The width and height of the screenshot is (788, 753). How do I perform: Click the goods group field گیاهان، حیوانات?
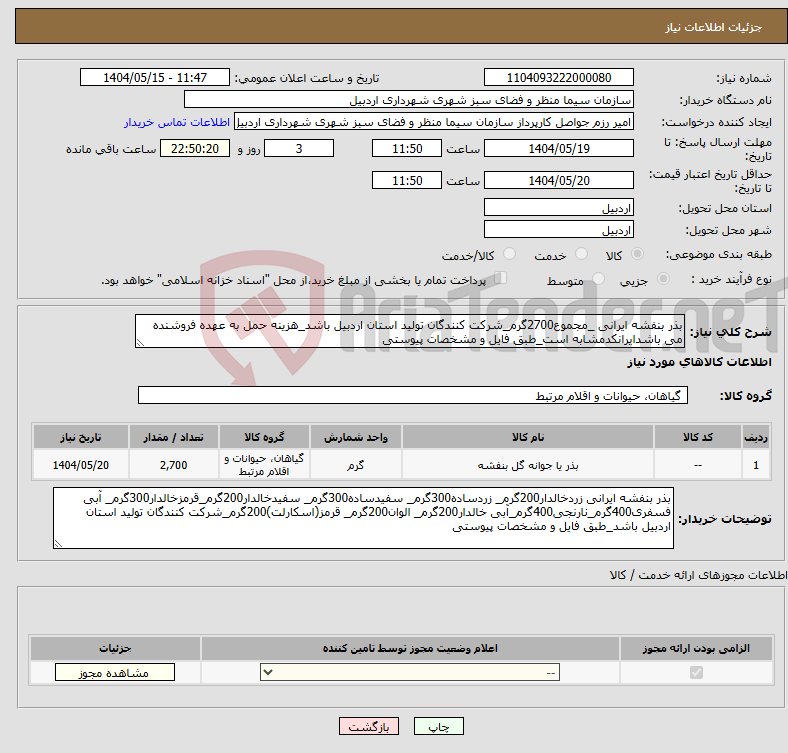tap(413, 395)
